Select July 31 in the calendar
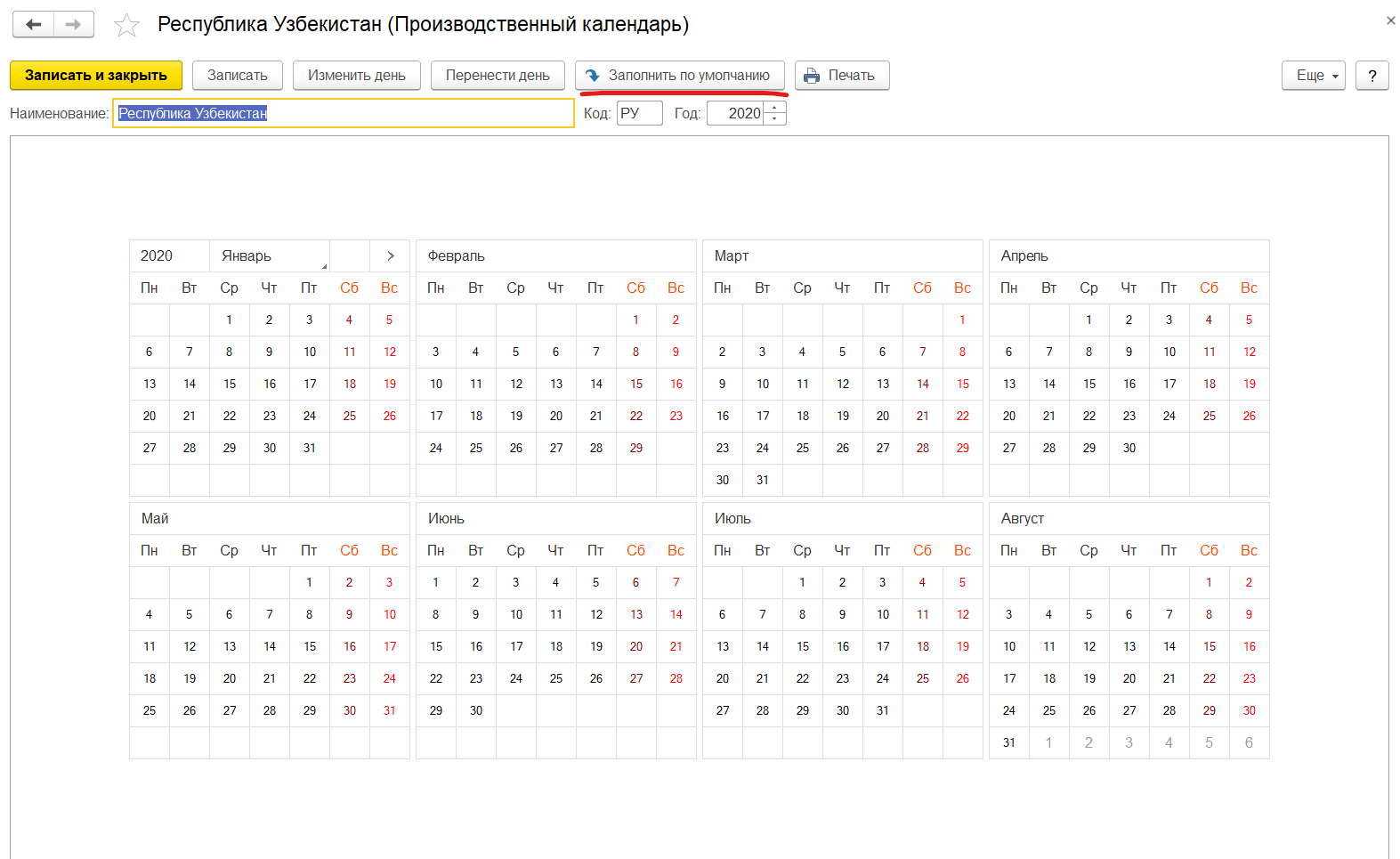 tap(883, 710)
